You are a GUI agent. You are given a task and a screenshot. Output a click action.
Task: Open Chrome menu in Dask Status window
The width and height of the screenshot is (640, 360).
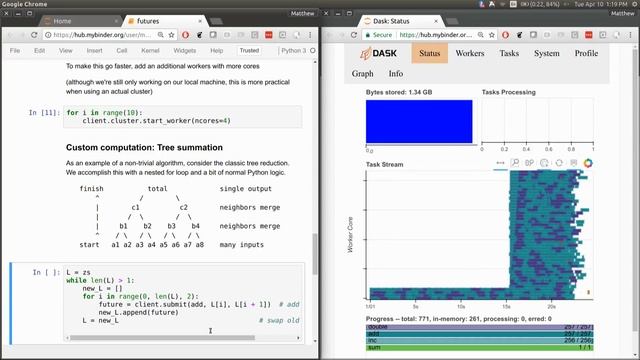(x=630, y=35)
